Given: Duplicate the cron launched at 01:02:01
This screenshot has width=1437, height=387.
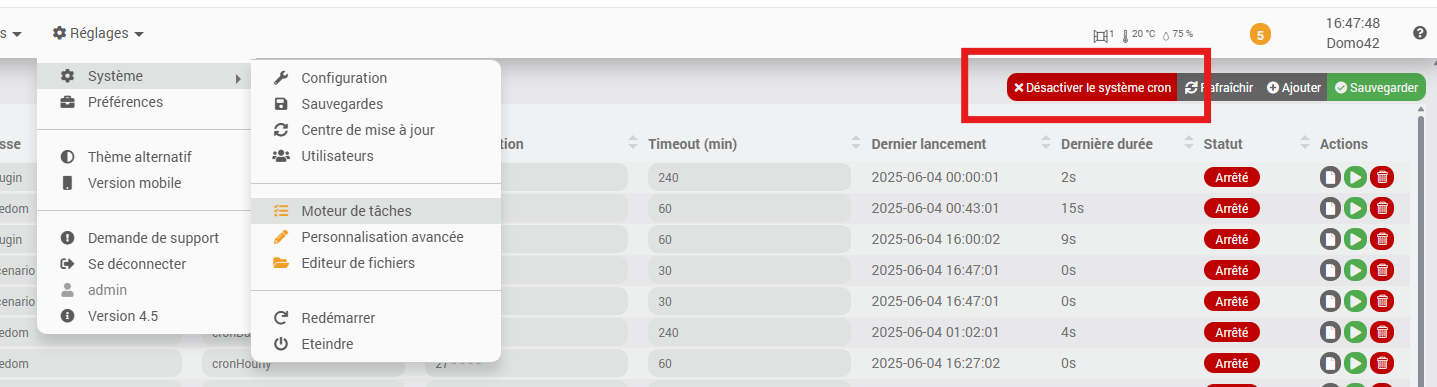Looking at the screenshot, I should [1330, 332].
